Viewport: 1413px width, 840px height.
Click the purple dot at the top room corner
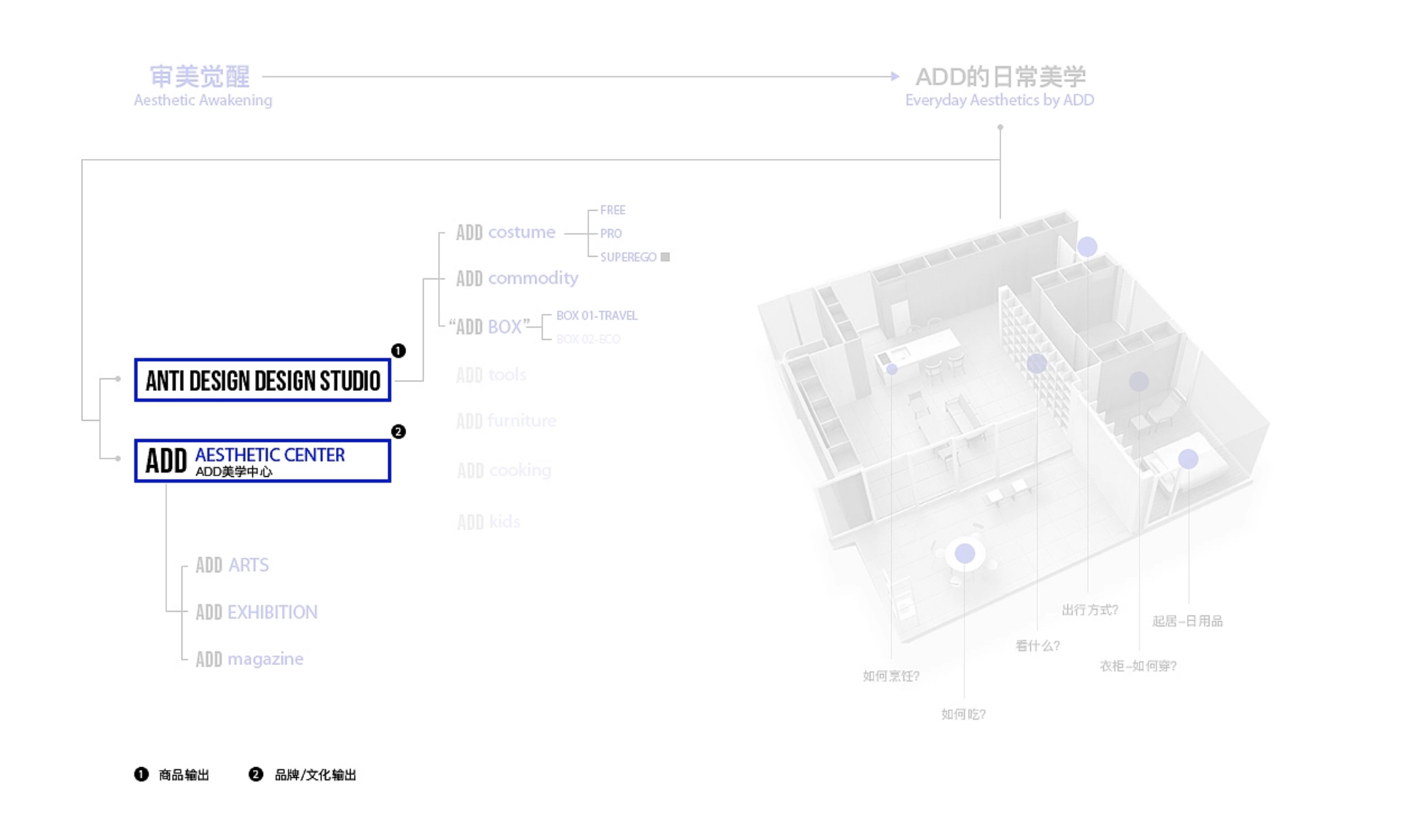[1087, 246]
